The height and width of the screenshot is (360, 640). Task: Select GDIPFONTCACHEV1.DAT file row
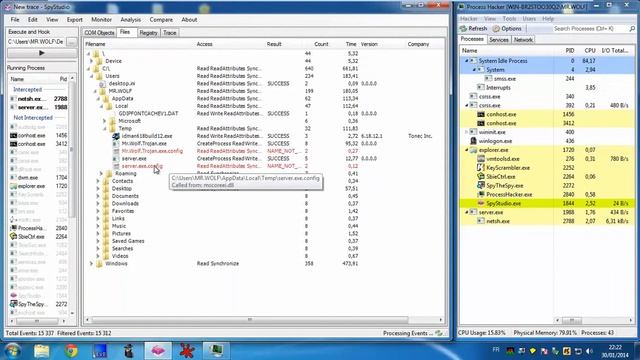coord(149,113)
